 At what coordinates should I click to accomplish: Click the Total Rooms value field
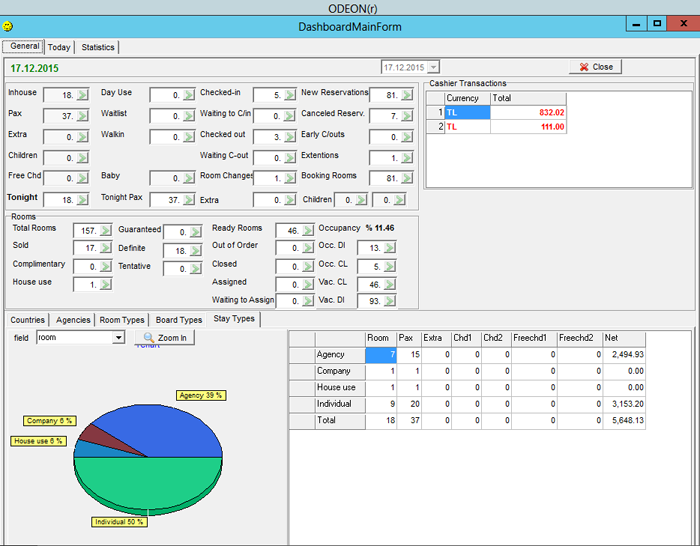(87, 230)
